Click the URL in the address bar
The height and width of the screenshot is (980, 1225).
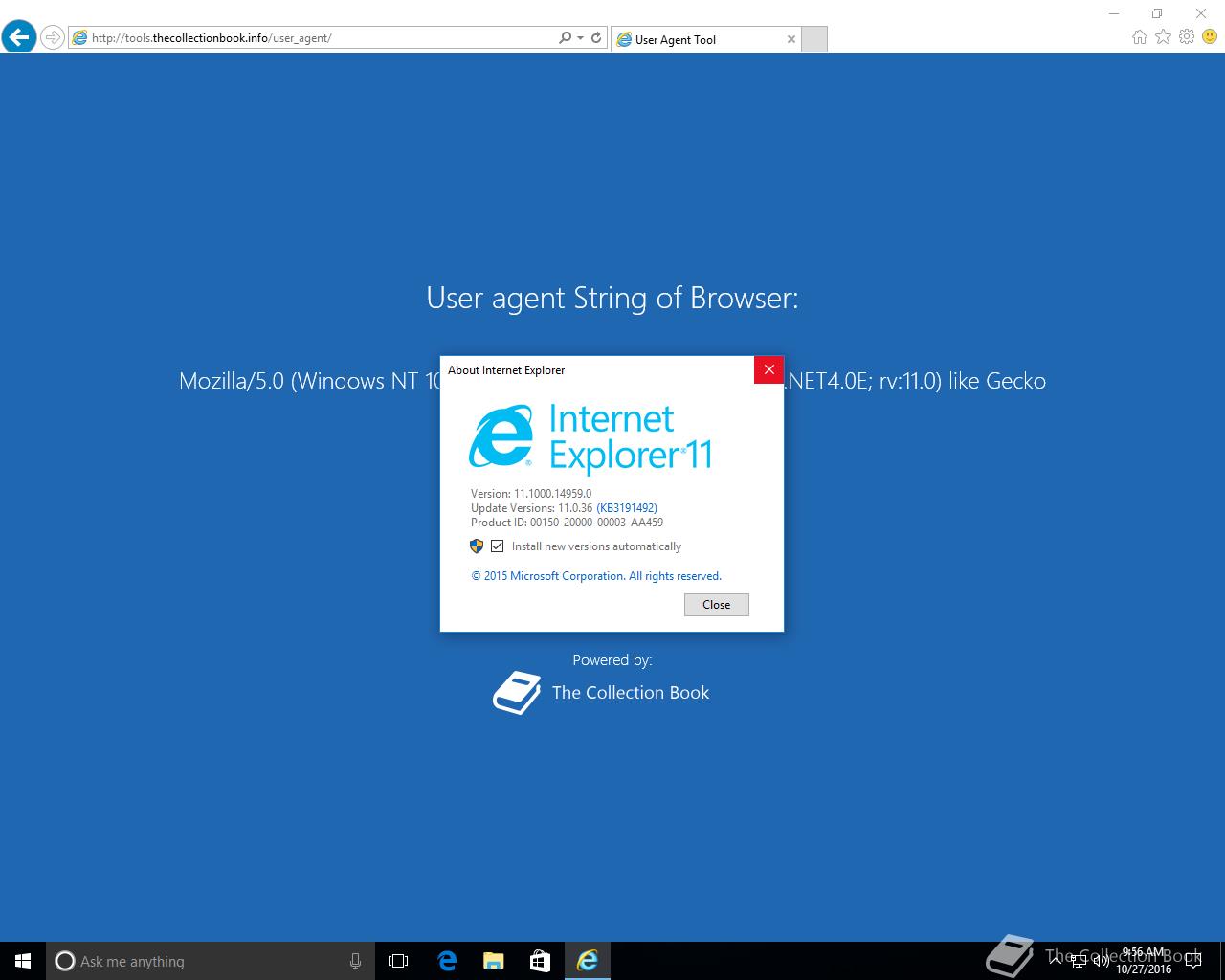[212, 38]
